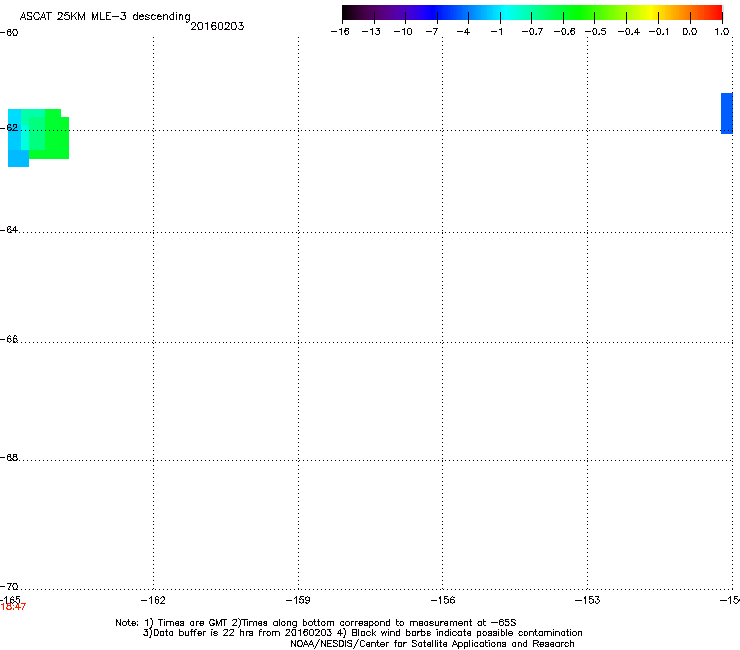Viewport: 740px width, 650px height.
Task: Click the color bar label 1.0
Action: click(722, 32)
